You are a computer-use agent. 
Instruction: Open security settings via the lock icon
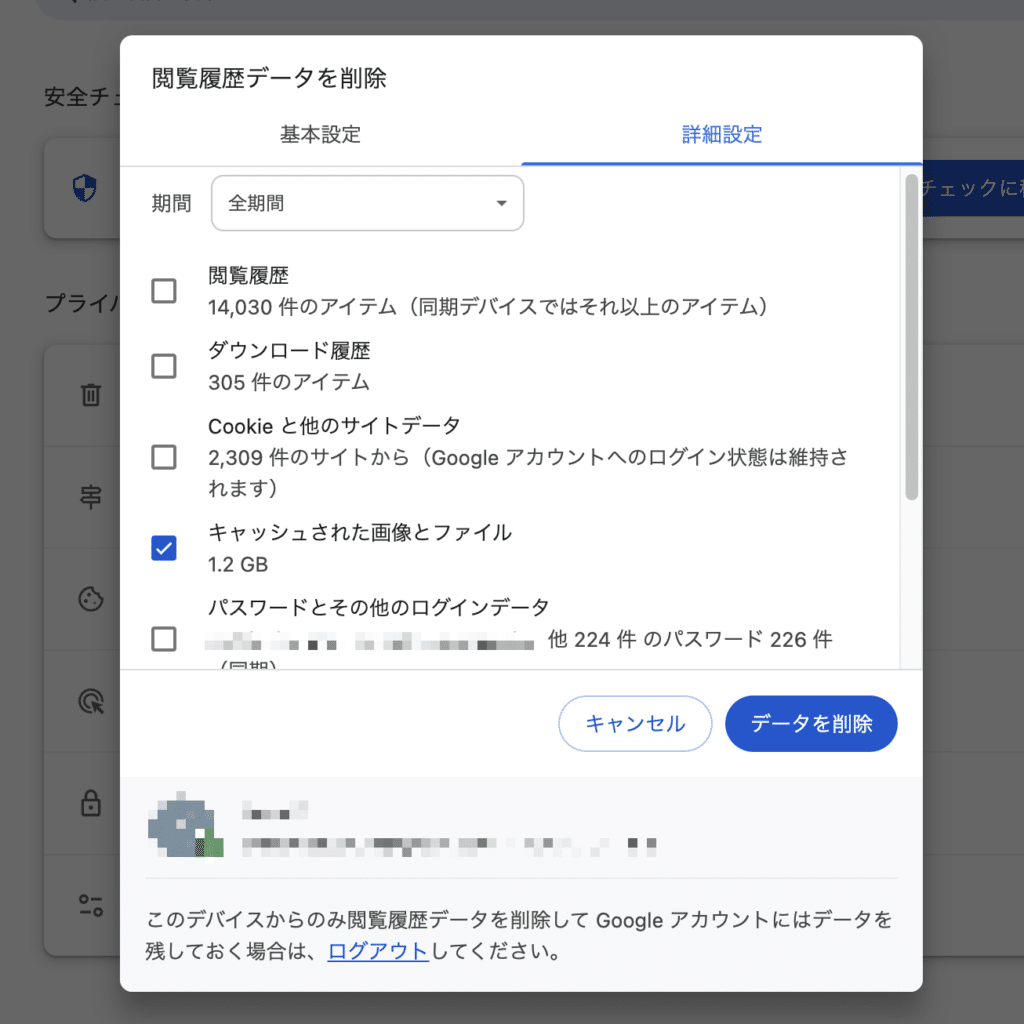pyautogui.click(x=89, y=803)
